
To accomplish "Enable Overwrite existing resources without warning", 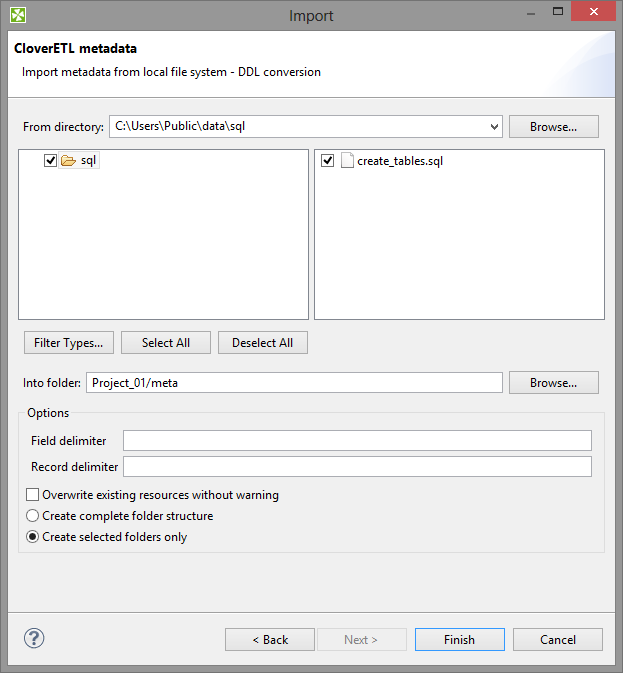I will [x=33, y=494].
